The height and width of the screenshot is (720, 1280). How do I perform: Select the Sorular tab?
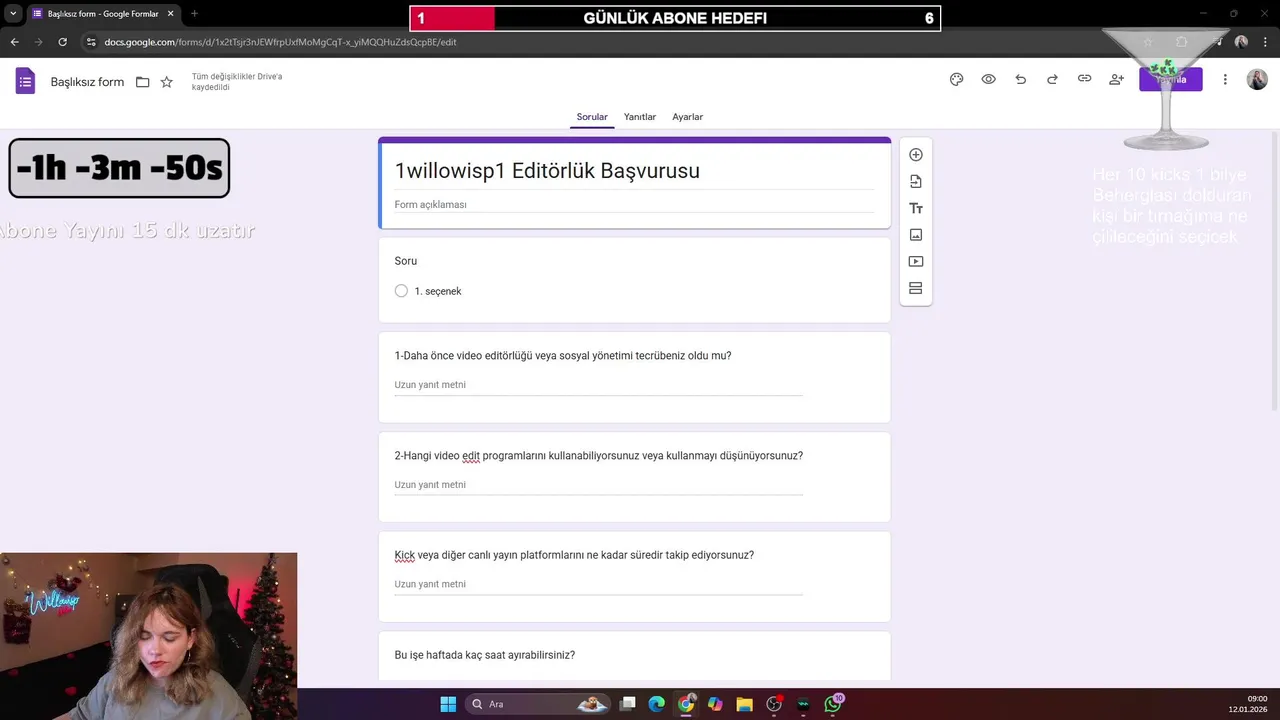coord(592,117)
